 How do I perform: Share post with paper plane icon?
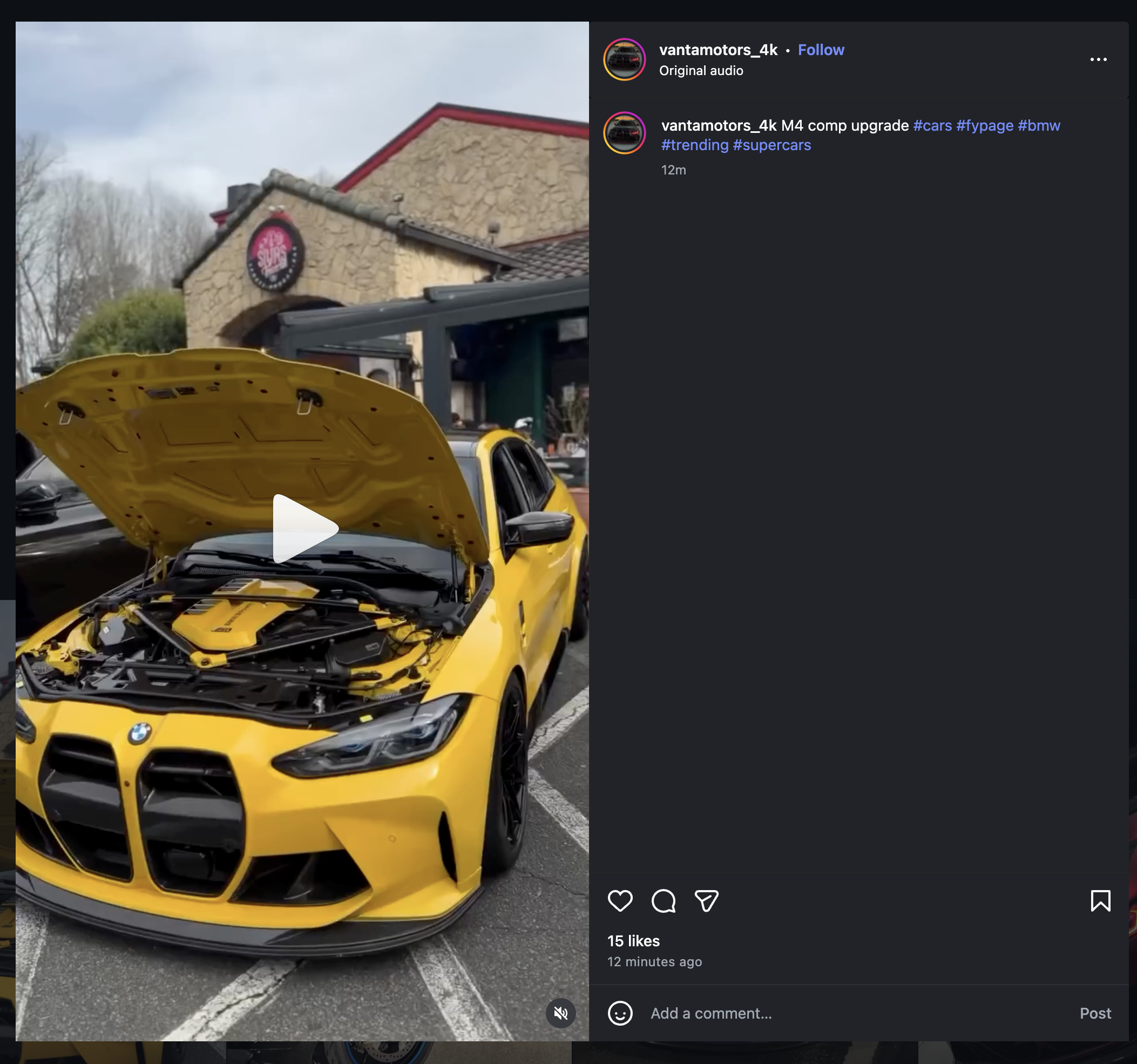pyautogui.click(x=706, y=901)
